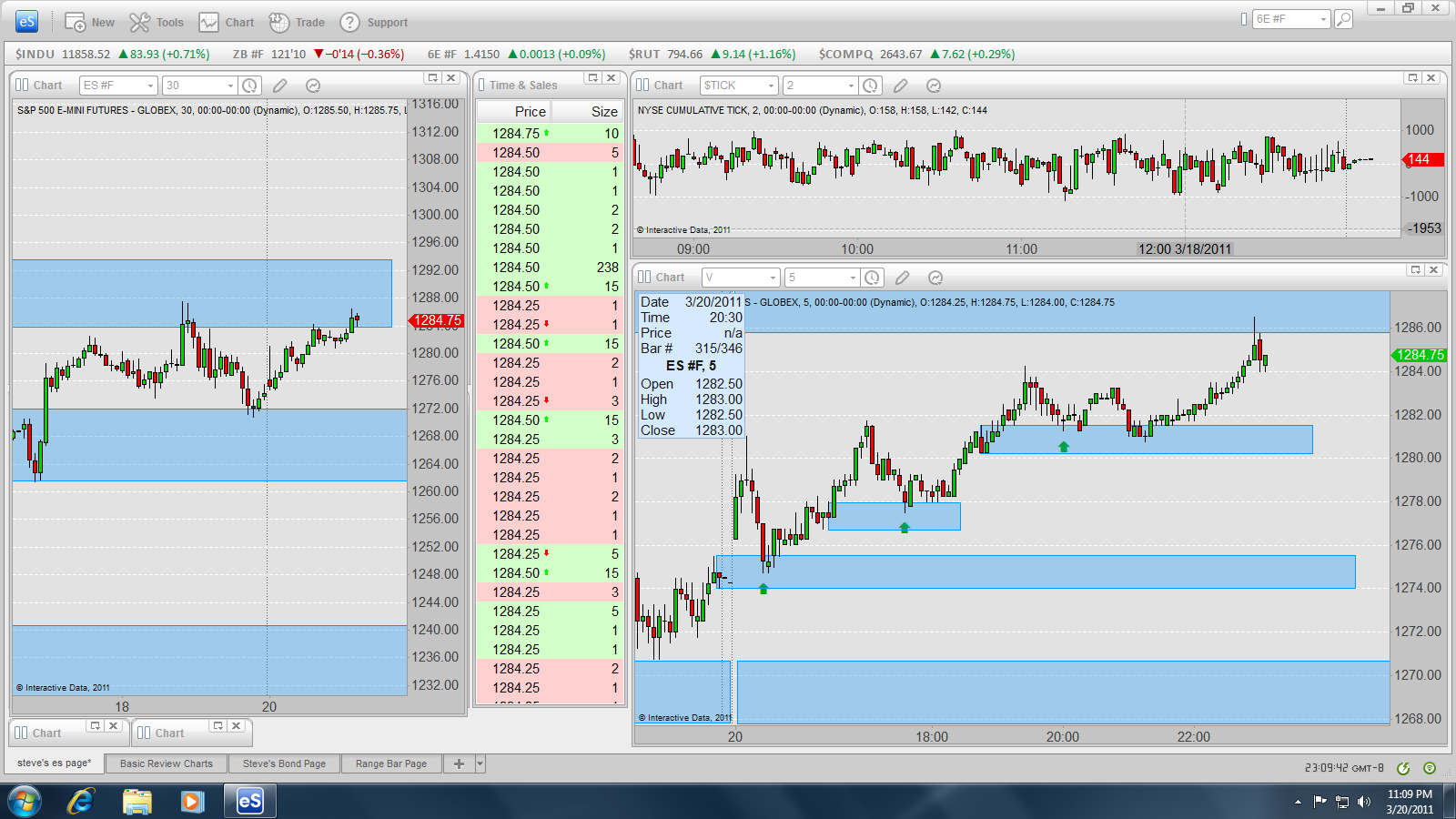Click the green arrow marker near 1274.00
This screenshot has height=819, width=1456.
763,590
